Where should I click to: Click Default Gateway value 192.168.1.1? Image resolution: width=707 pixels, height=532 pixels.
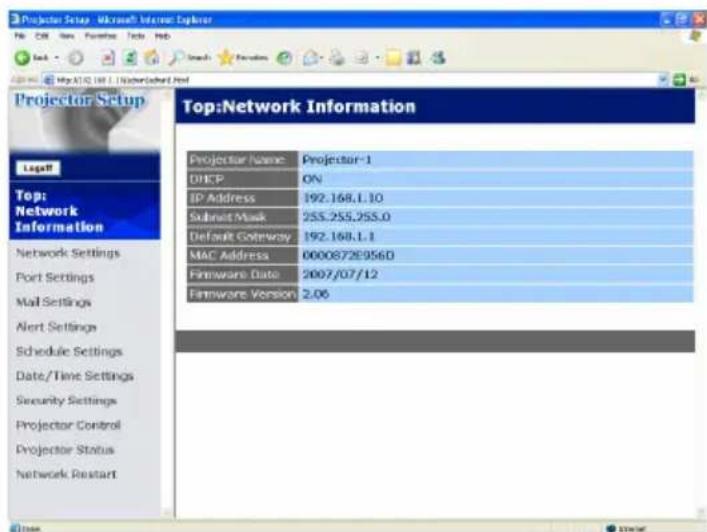tap(339, 236)
